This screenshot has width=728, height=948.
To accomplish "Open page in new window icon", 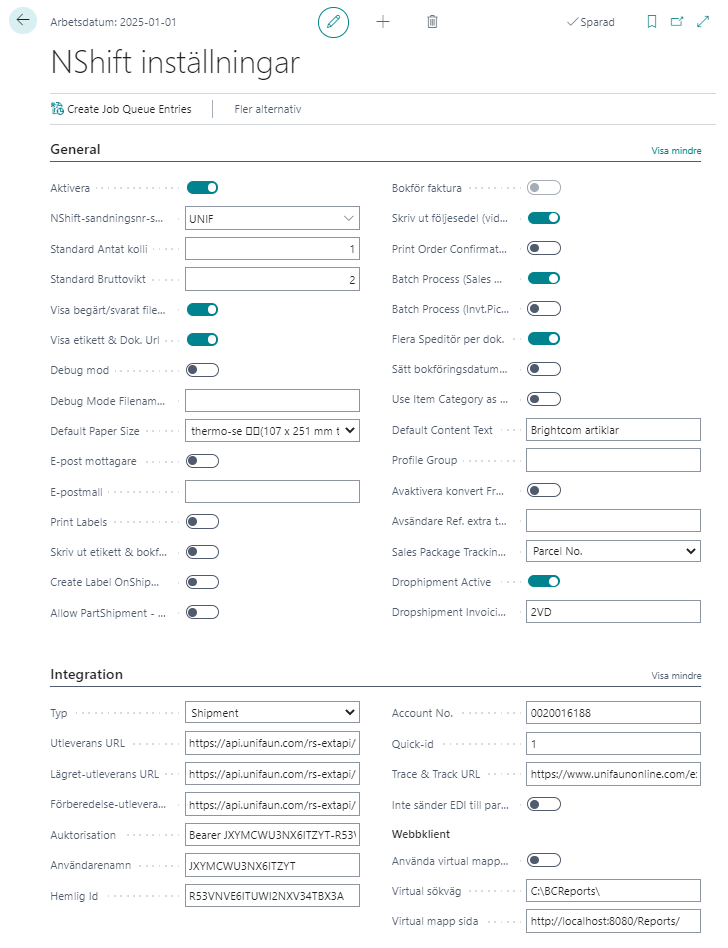I will click(x=677, y=21).
